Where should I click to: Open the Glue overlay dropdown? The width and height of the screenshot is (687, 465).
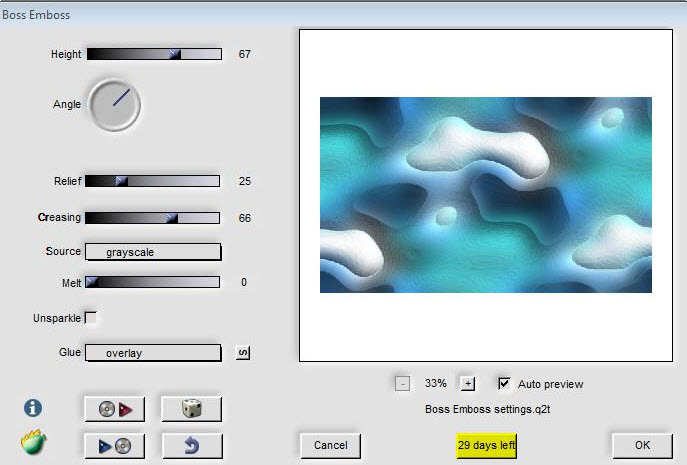(153, 353)
